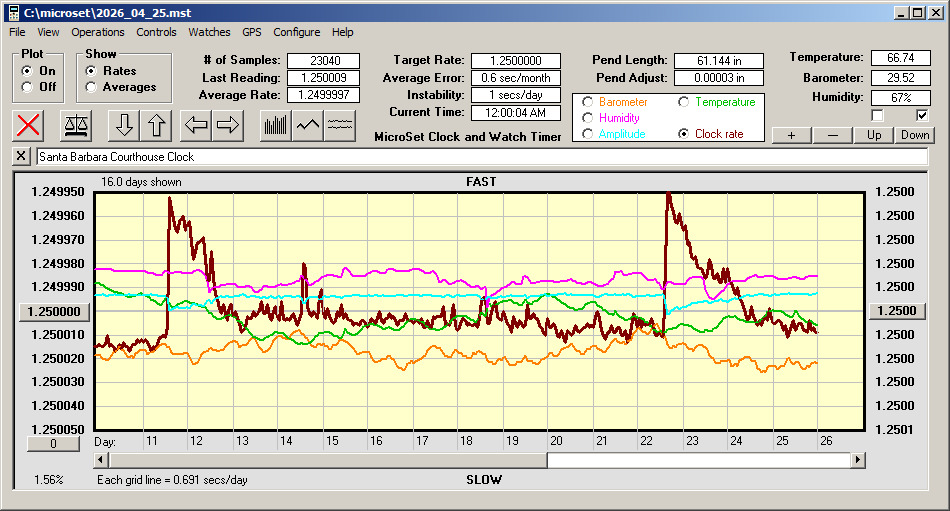Open the Watches menu
This screenshot has height=511, width=950.
click(x=209, y=32)
